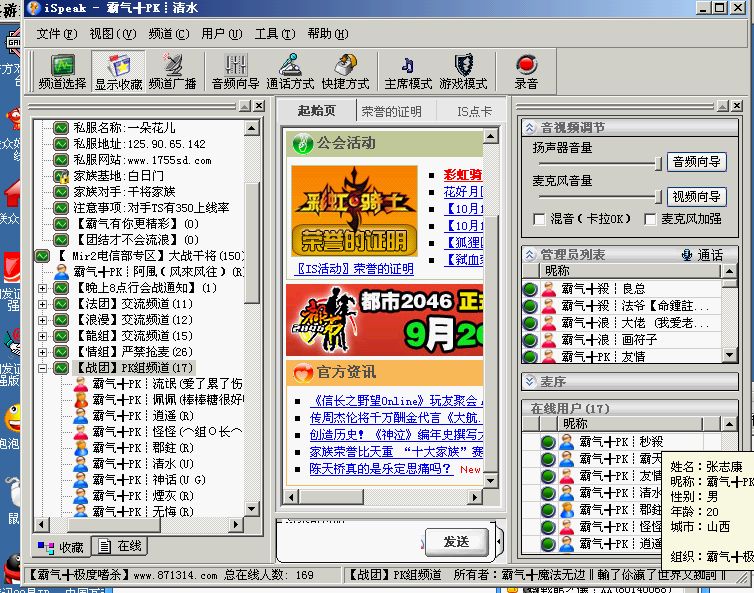Click the 官方资讯 heart icon
Image resolution: width=754 pixels, height=593 pixels.
coord(303,372)
